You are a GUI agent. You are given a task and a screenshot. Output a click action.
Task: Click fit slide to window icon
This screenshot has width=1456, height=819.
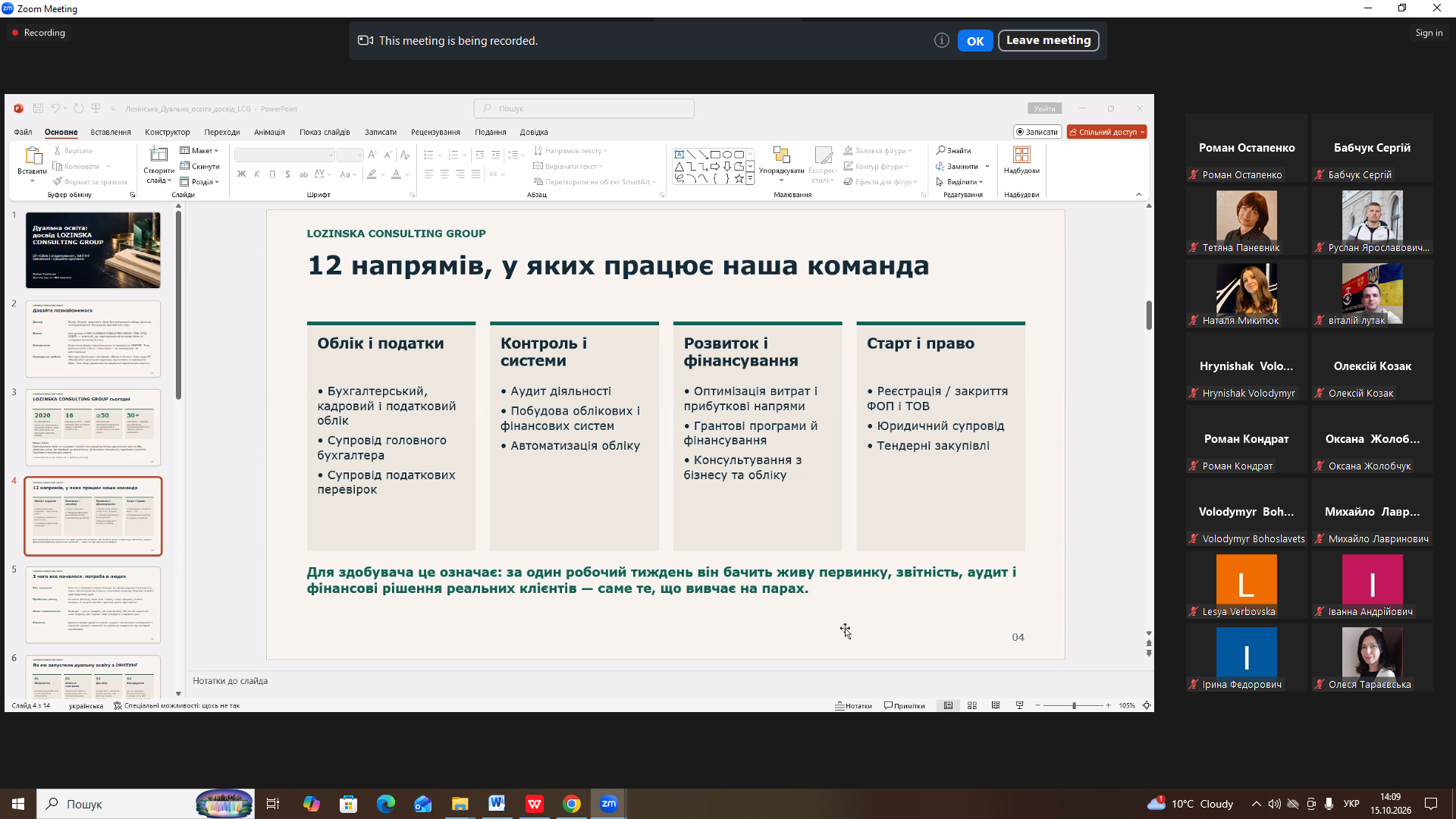tap(1147, 705)
